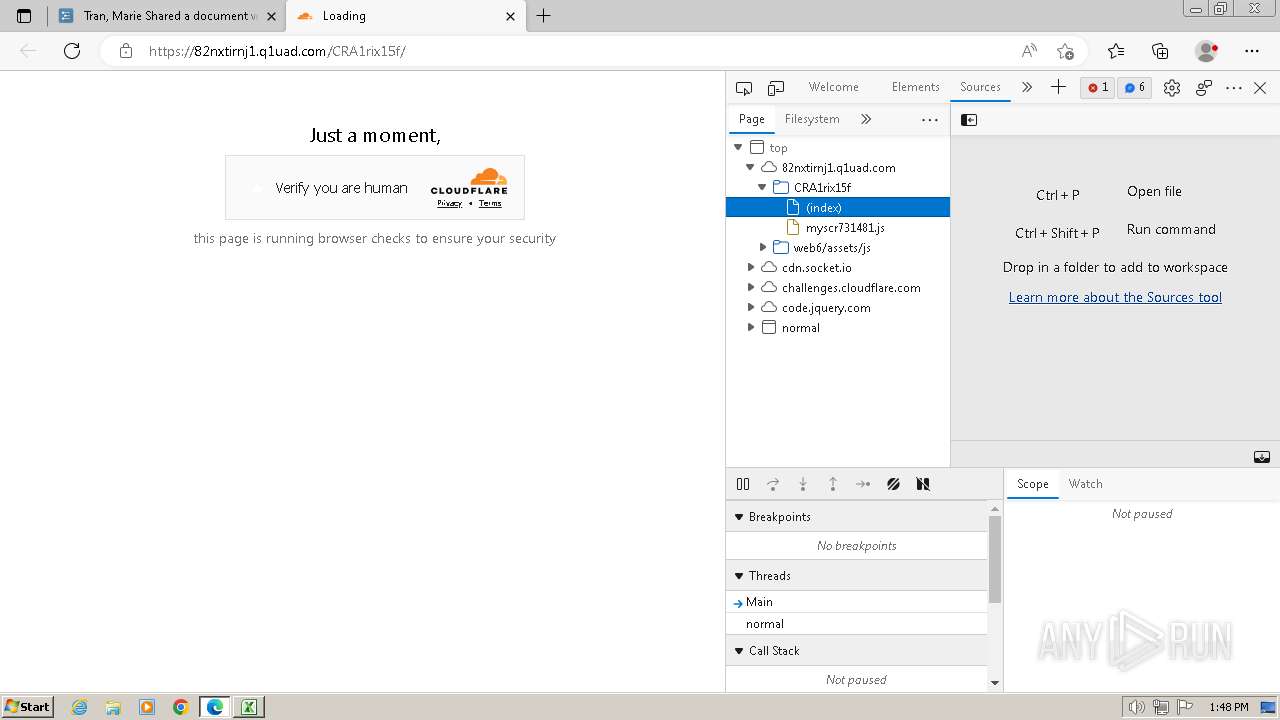Open the Scope tab
Screen dimensions: 1280x720
click(1033, 484)
